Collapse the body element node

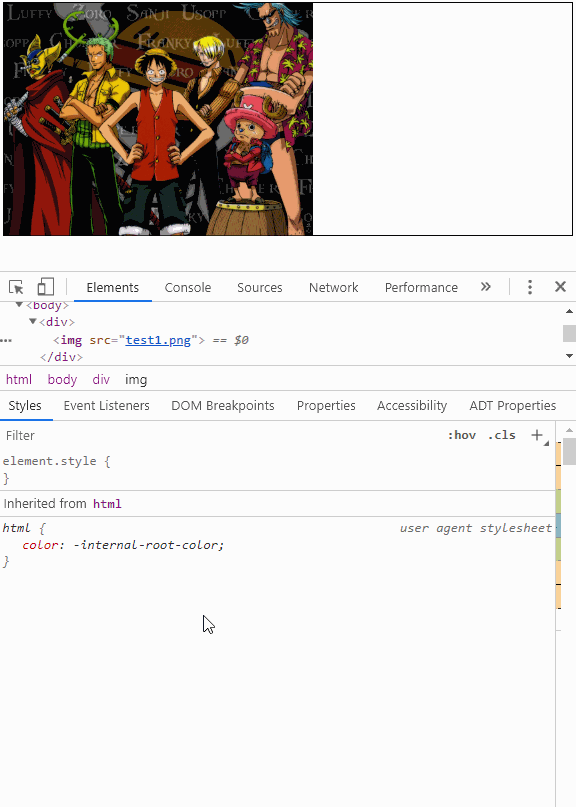tap(20, 305)
